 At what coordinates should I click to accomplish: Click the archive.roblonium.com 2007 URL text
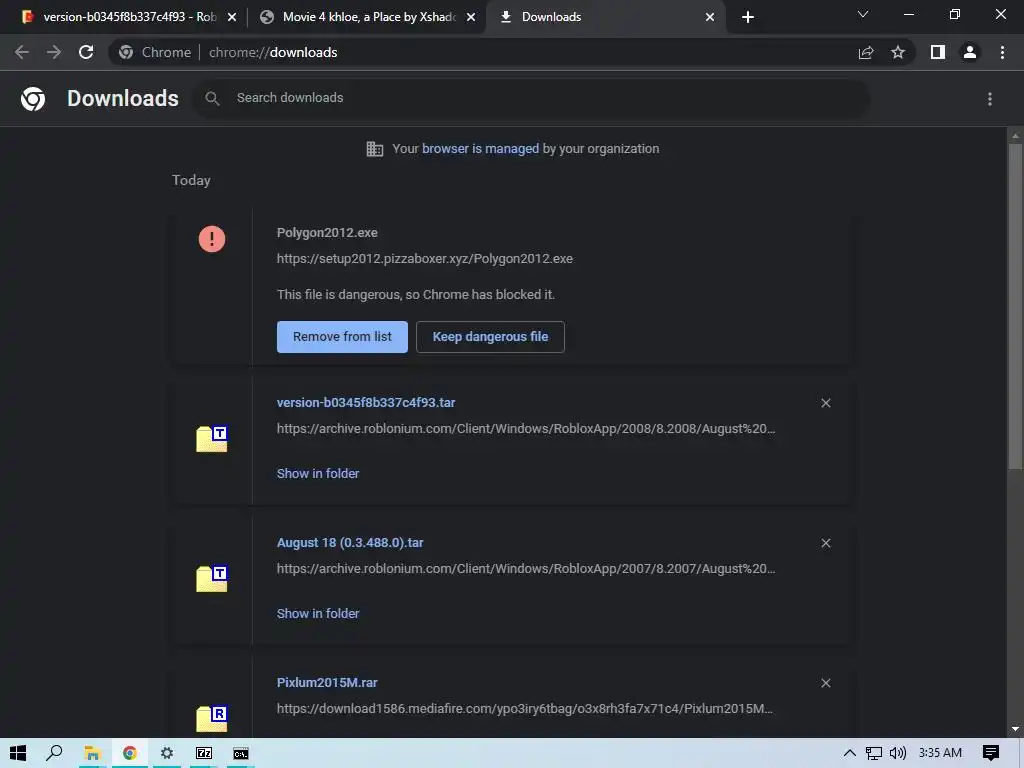point(526,569)
